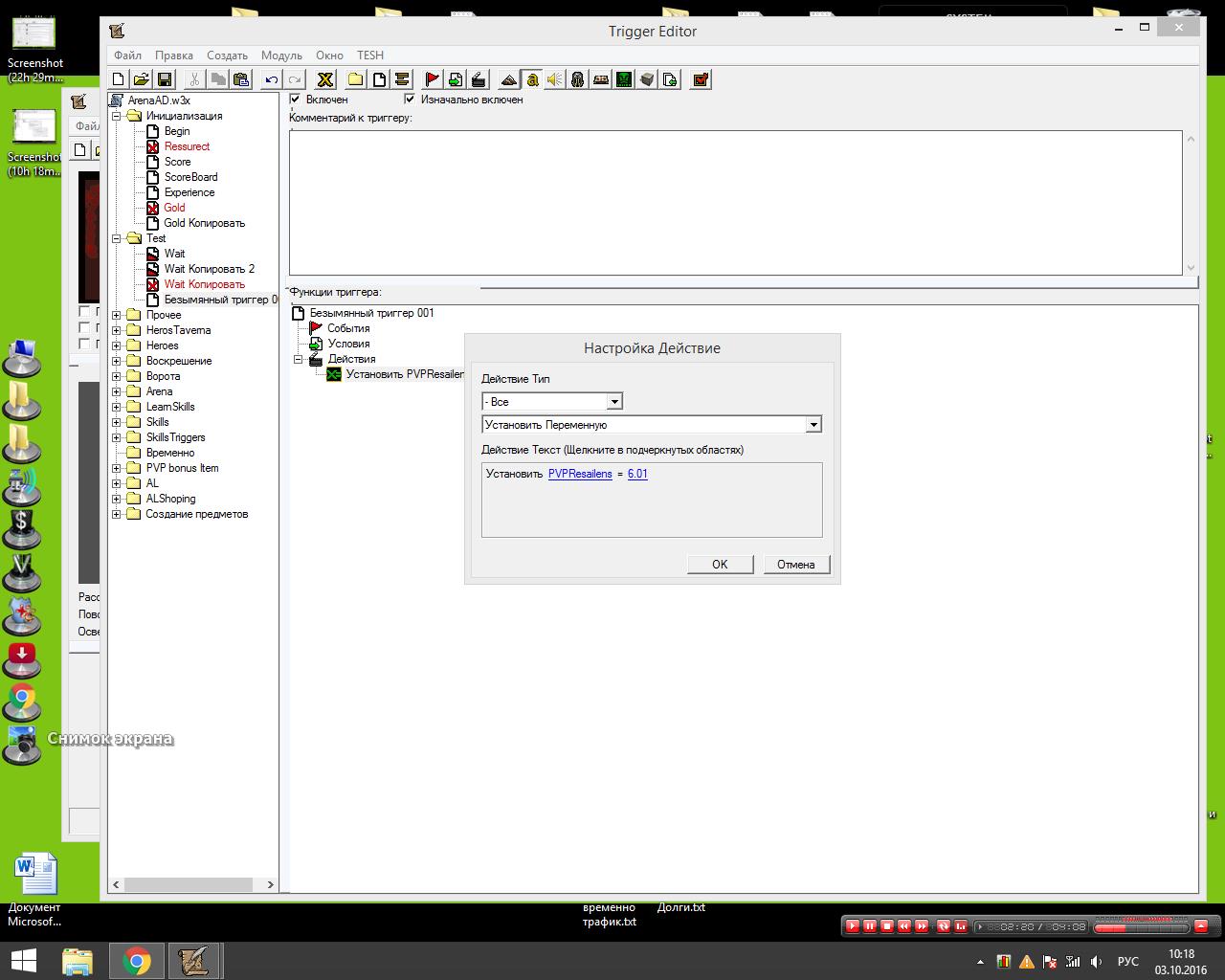Save the map with floppy disk icon
The height and width of the screenshot is (980, 1225).
click(x=164, y=79)
